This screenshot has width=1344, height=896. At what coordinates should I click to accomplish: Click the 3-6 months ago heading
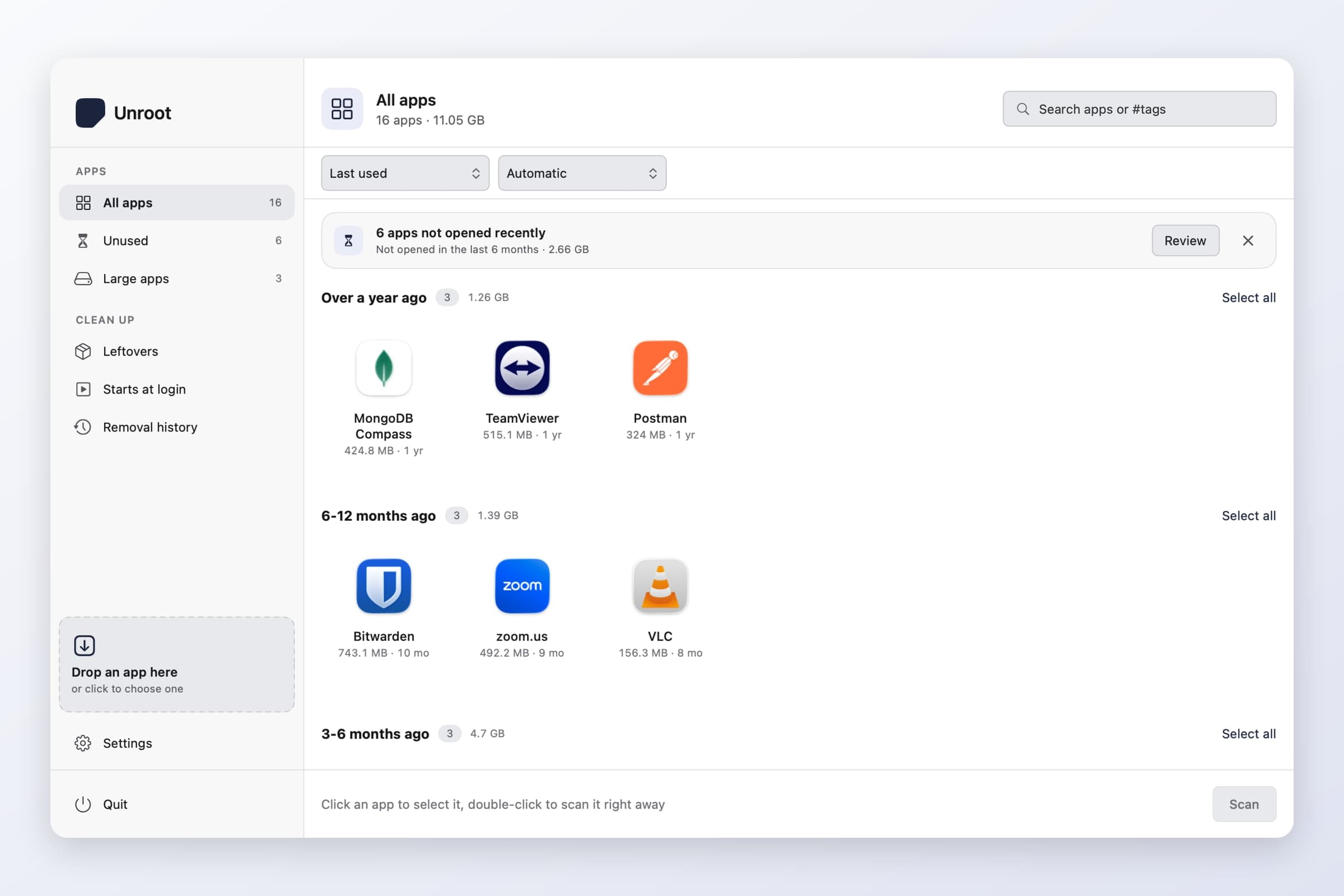tap(375, 734)
